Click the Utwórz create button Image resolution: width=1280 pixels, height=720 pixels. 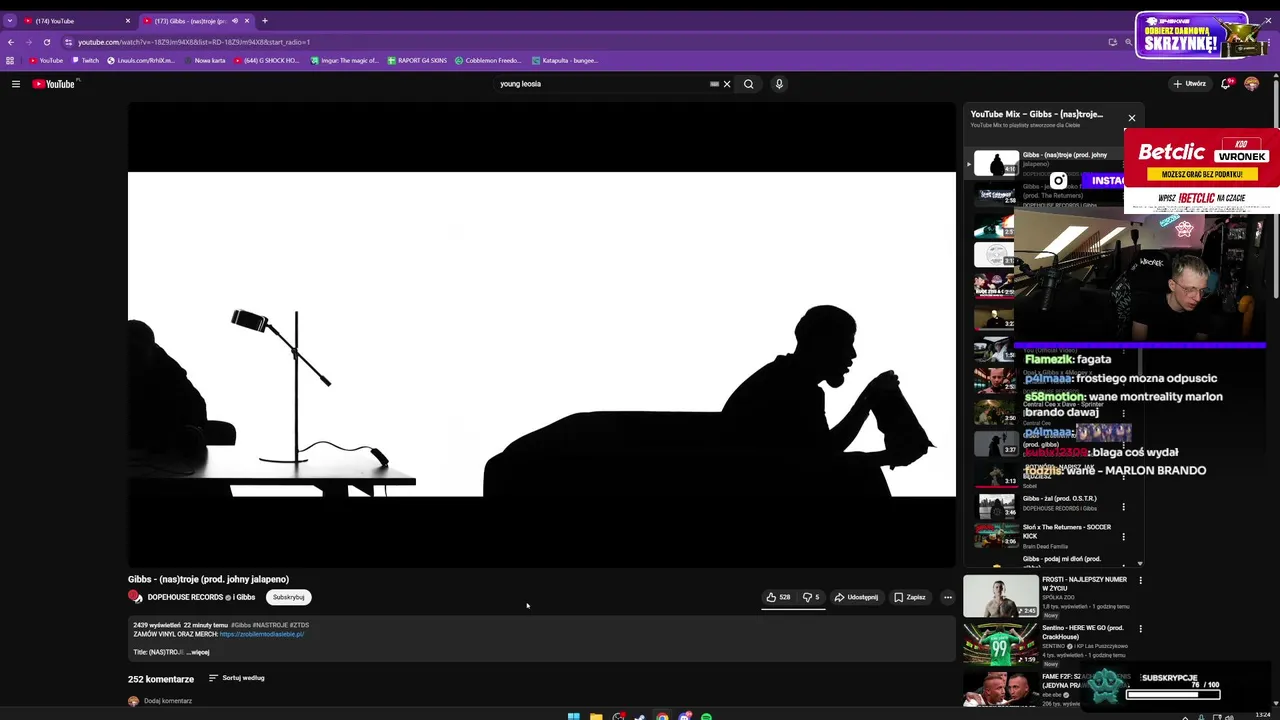click(x=1190, y=84)
